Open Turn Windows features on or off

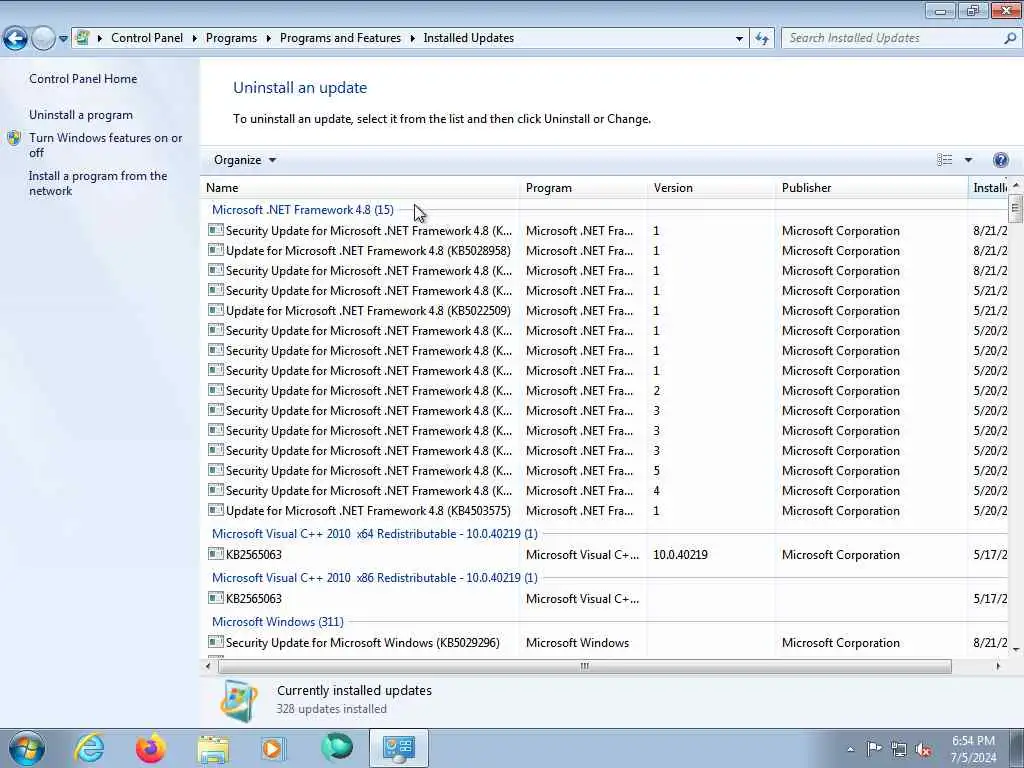[106, 145]
